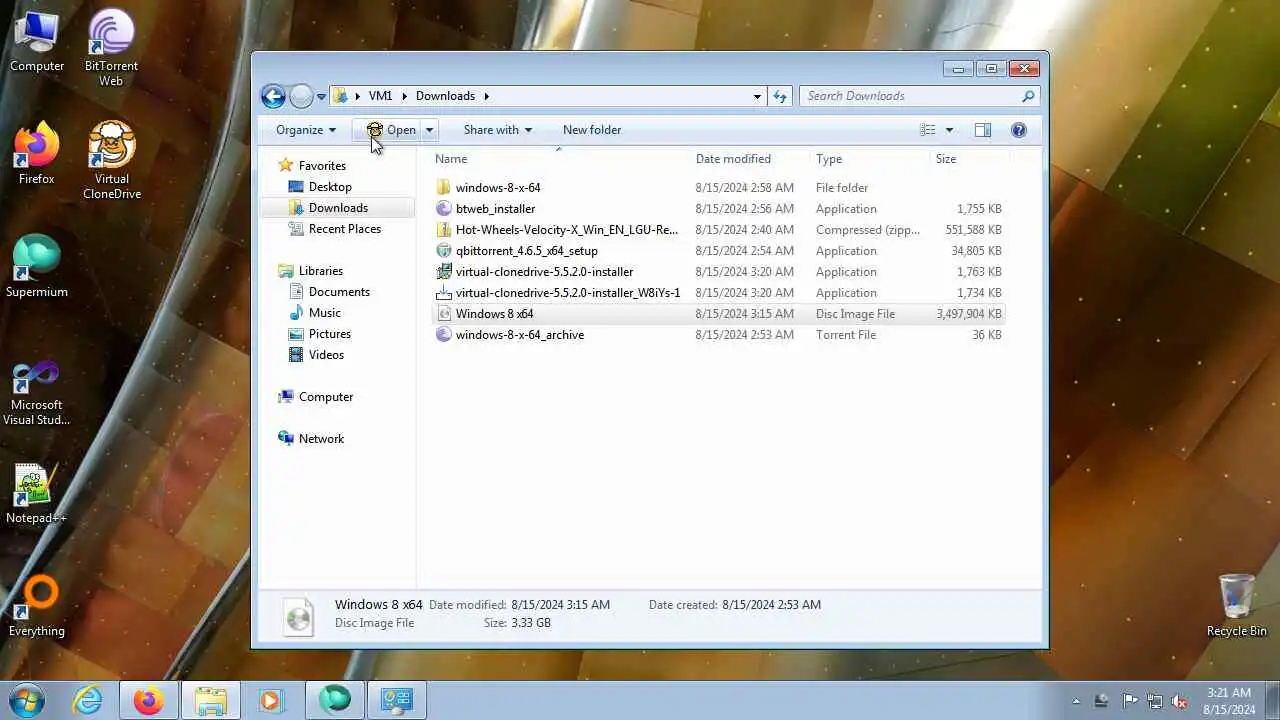This screenshot has height=720, width=1280.
Task: Open recent pages dropdown arrow
Action: (321, 97)
